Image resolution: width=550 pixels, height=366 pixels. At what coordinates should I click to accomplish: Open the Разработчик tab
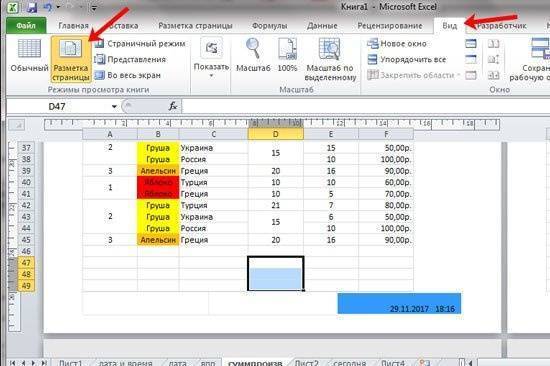pos(502,26)
